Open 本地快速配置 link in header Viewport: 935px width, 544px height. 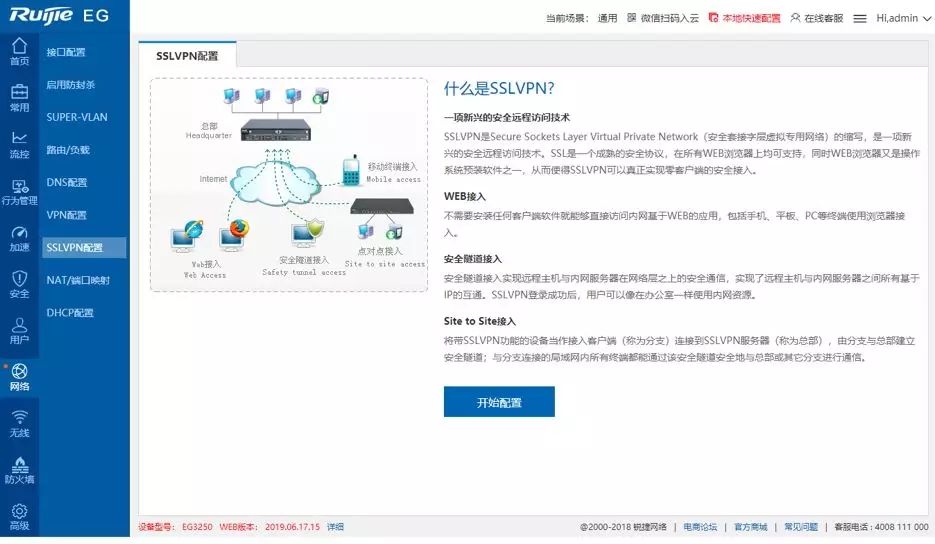(744, 18)
